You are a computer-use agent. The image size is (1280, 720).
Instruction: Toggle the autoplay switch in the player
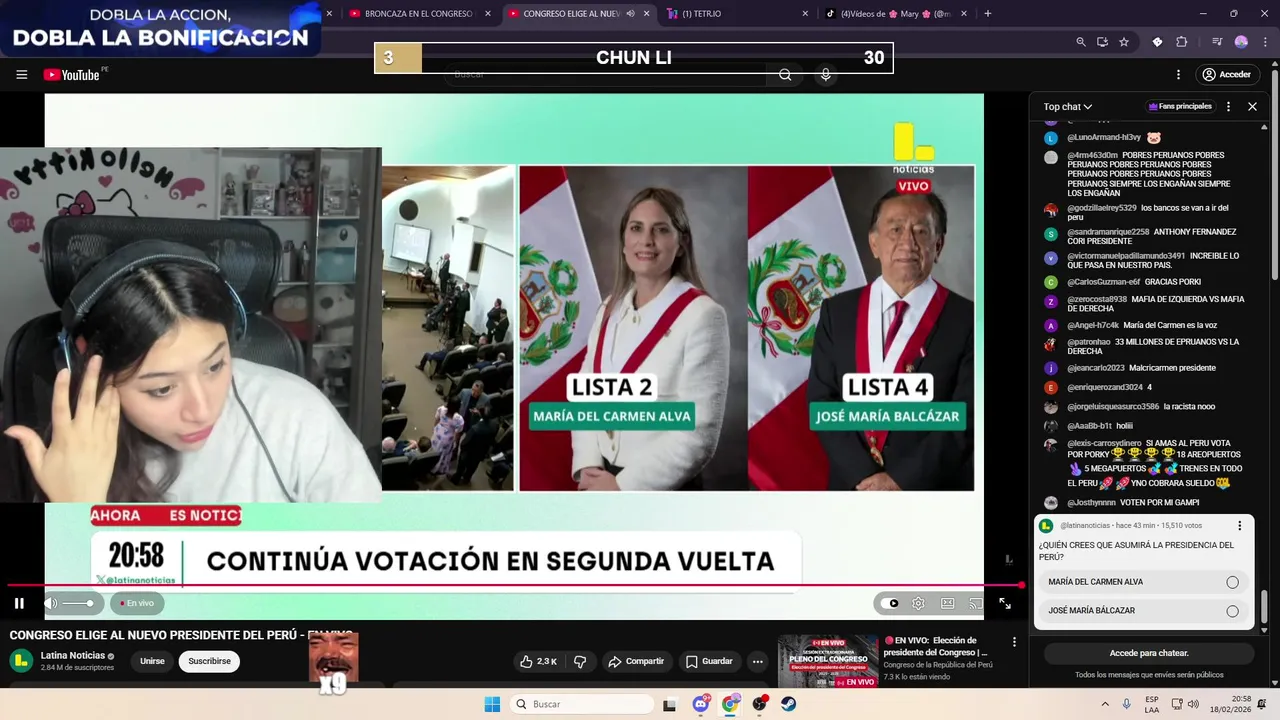pos(888,603)
